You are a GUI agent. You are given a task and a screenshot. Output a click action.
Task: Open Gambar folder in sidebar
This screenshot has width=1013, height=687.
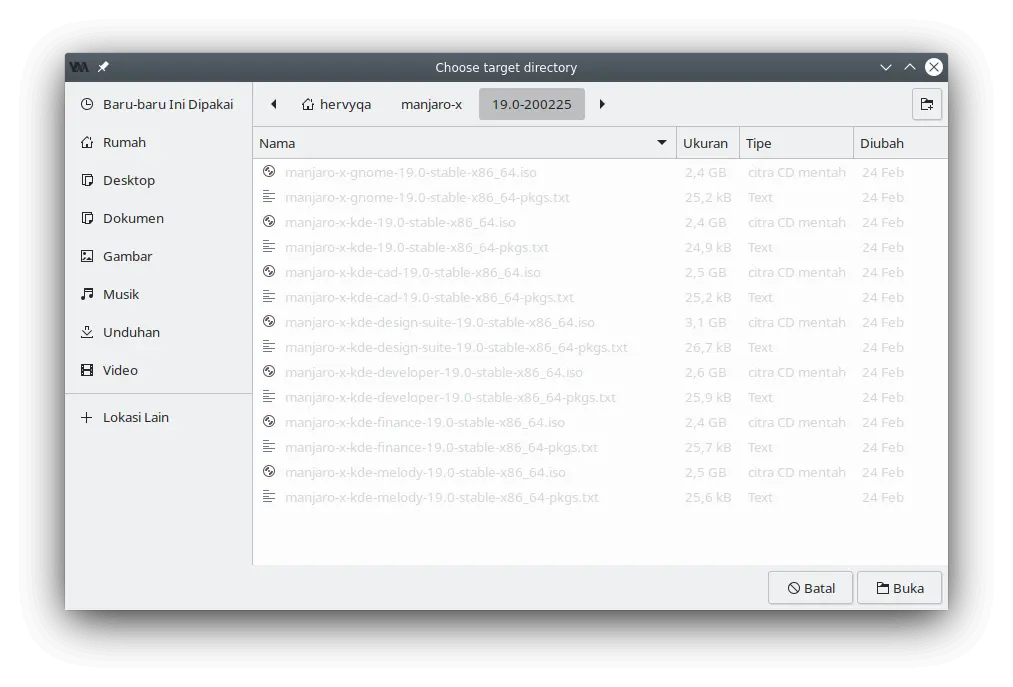(x=158, y=256)
